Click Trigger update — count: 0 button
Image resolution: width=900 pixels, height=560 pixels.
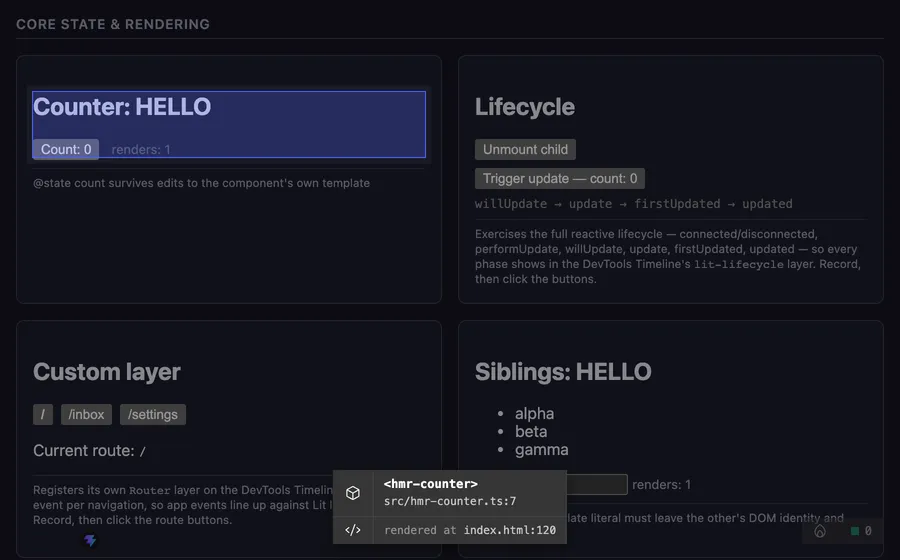tap(560, 178)
